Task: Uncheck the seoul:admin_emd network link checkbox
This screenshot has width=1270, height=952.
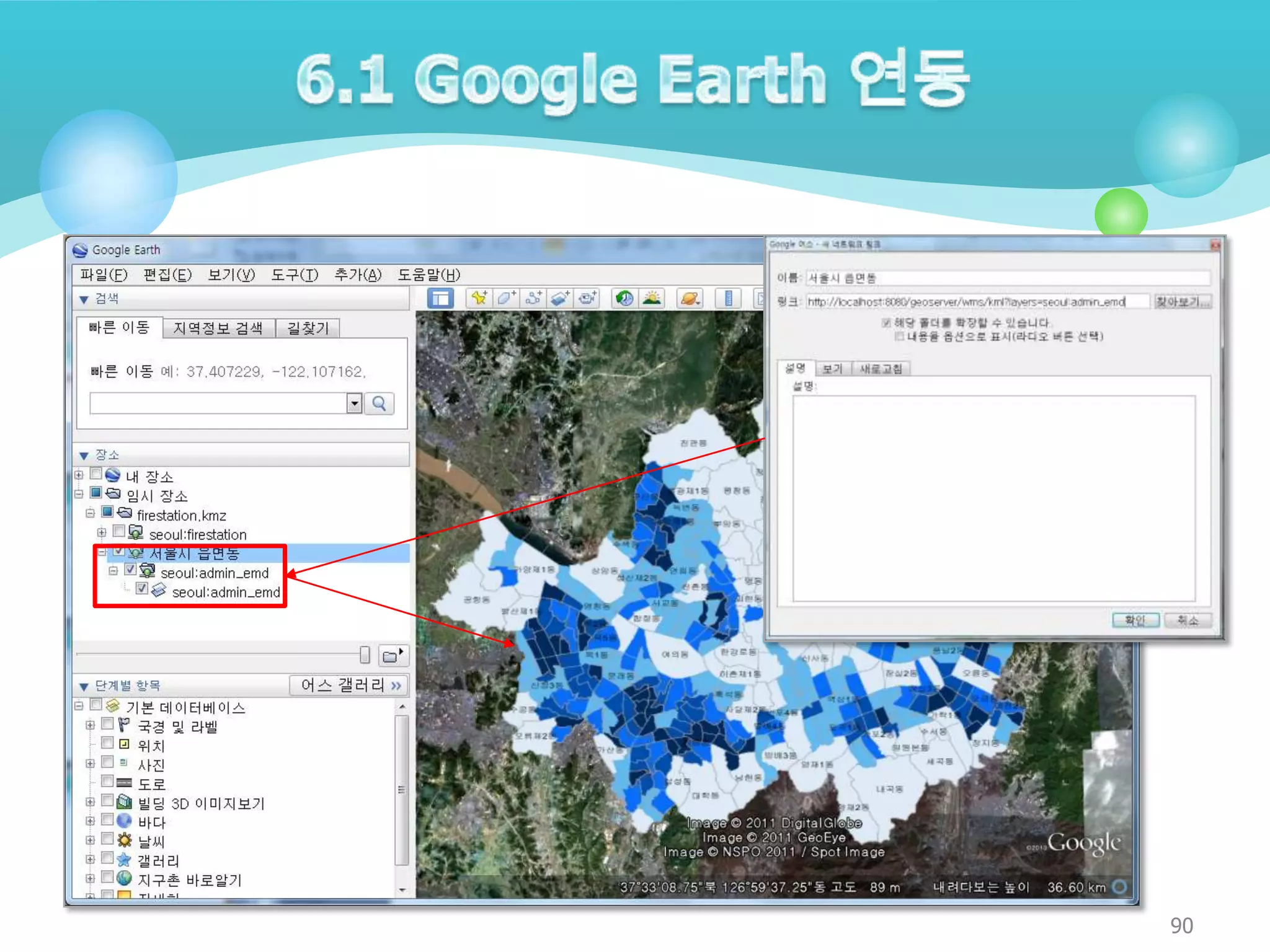Action: coord(130,570)
